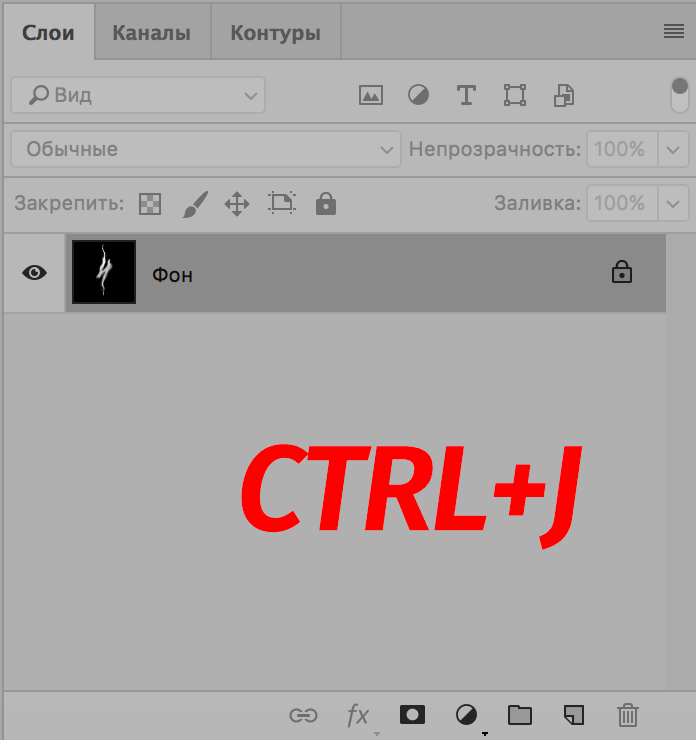Filter by type layers icon
The image size is (696, 740).
point(466,95)
